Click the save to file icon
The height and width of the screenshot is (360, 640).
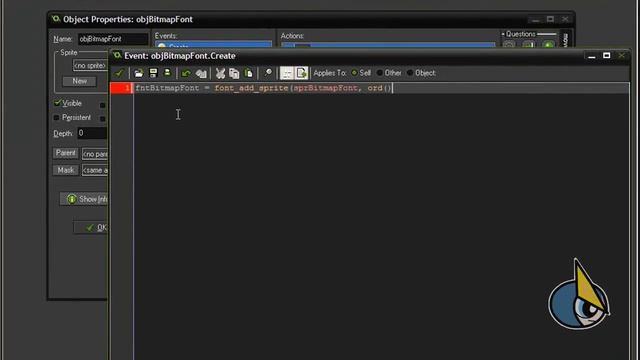tap(153, 73)
